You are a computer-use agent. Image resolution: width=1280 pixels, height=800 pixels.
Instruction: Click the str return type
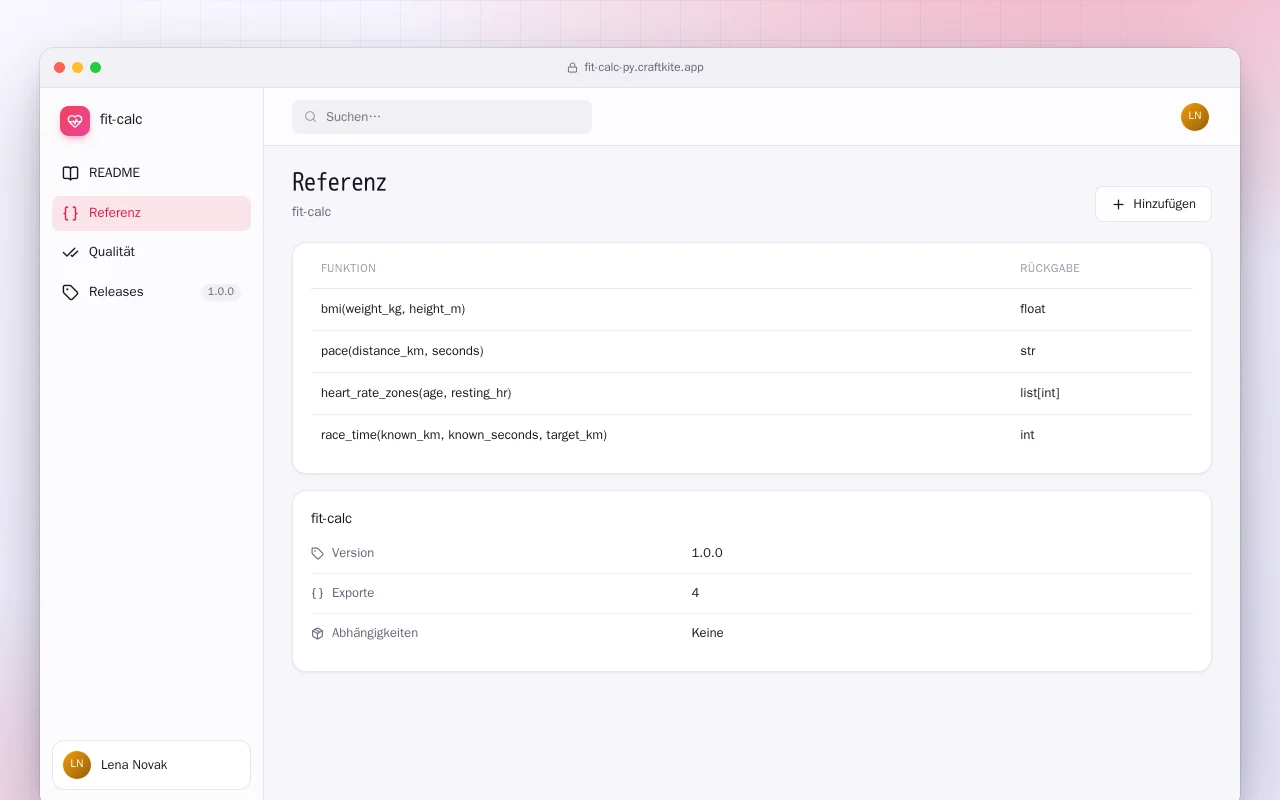tap(1028, 352)
